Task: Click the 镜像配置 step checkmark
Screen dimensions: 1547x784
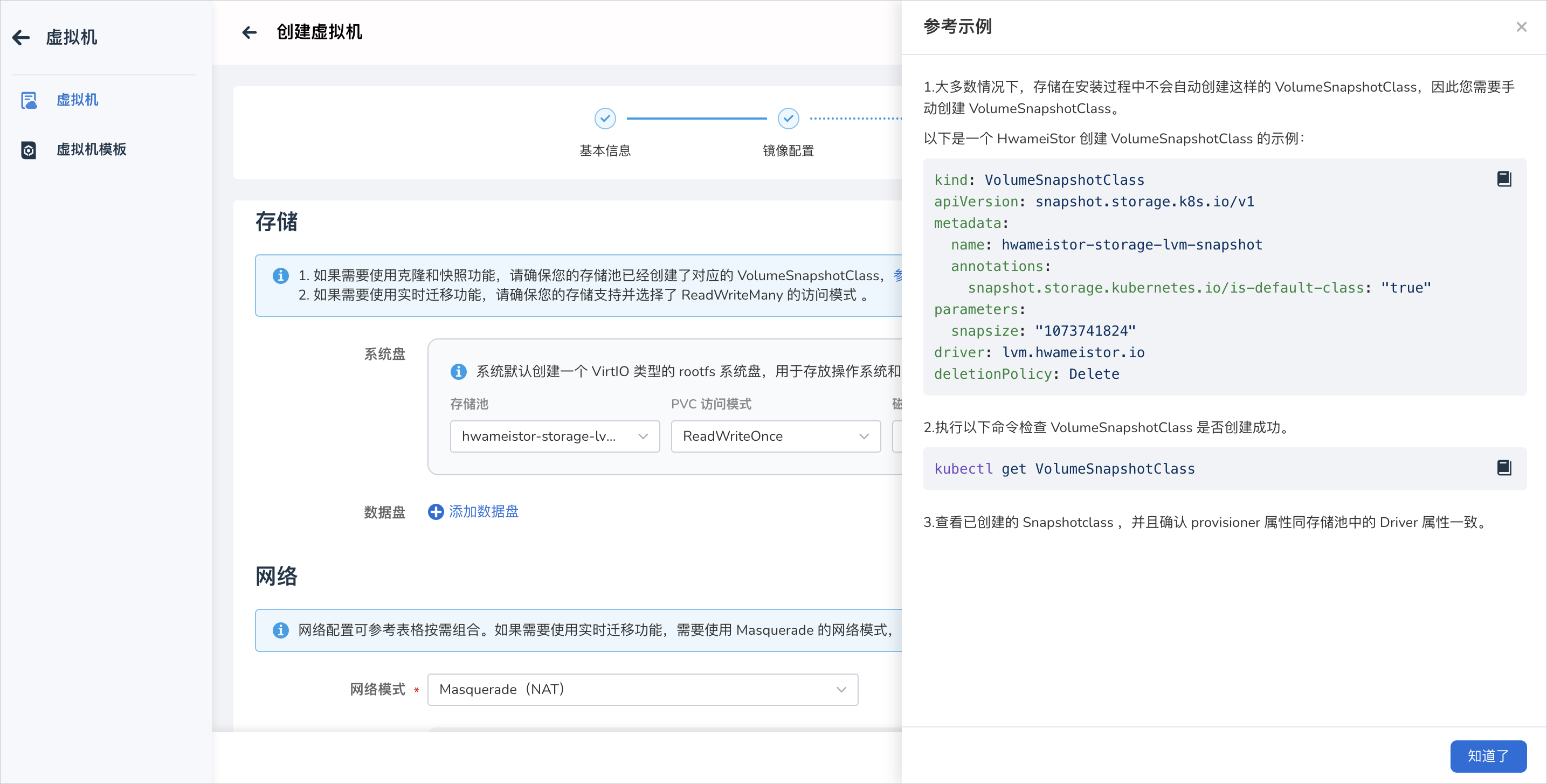Action: coord(788,118)
